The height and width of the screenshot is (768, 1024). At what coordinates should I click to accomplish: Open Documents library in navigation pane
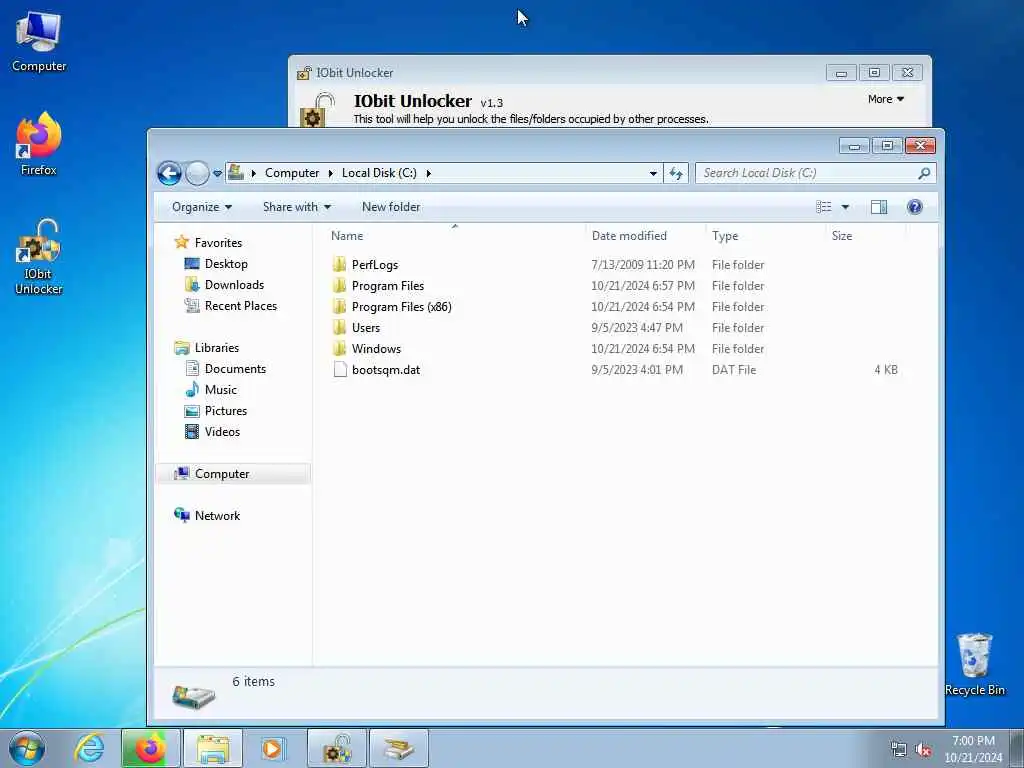[235, 368]
